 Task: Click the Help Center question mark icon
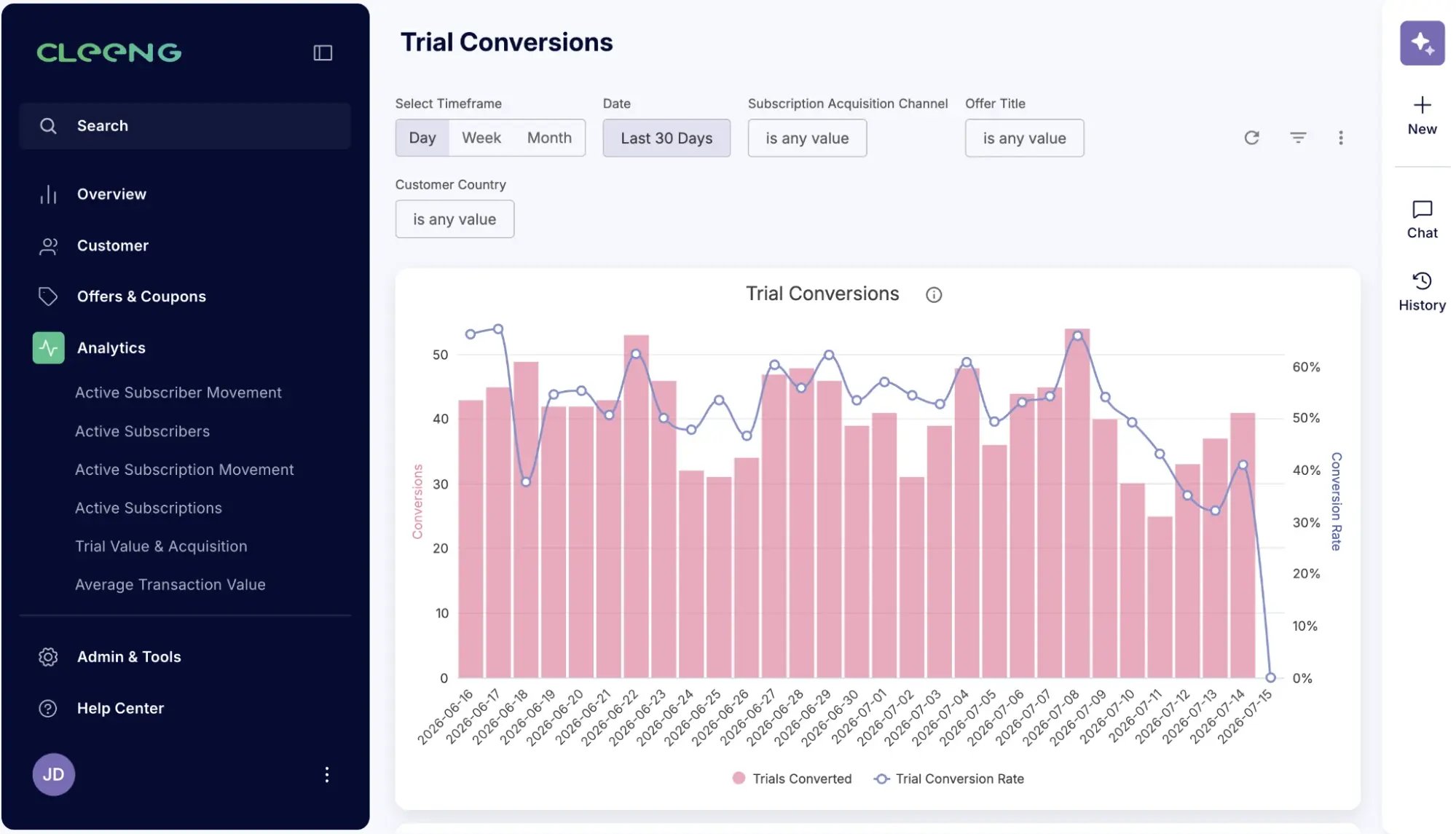(x=48, y=709)
